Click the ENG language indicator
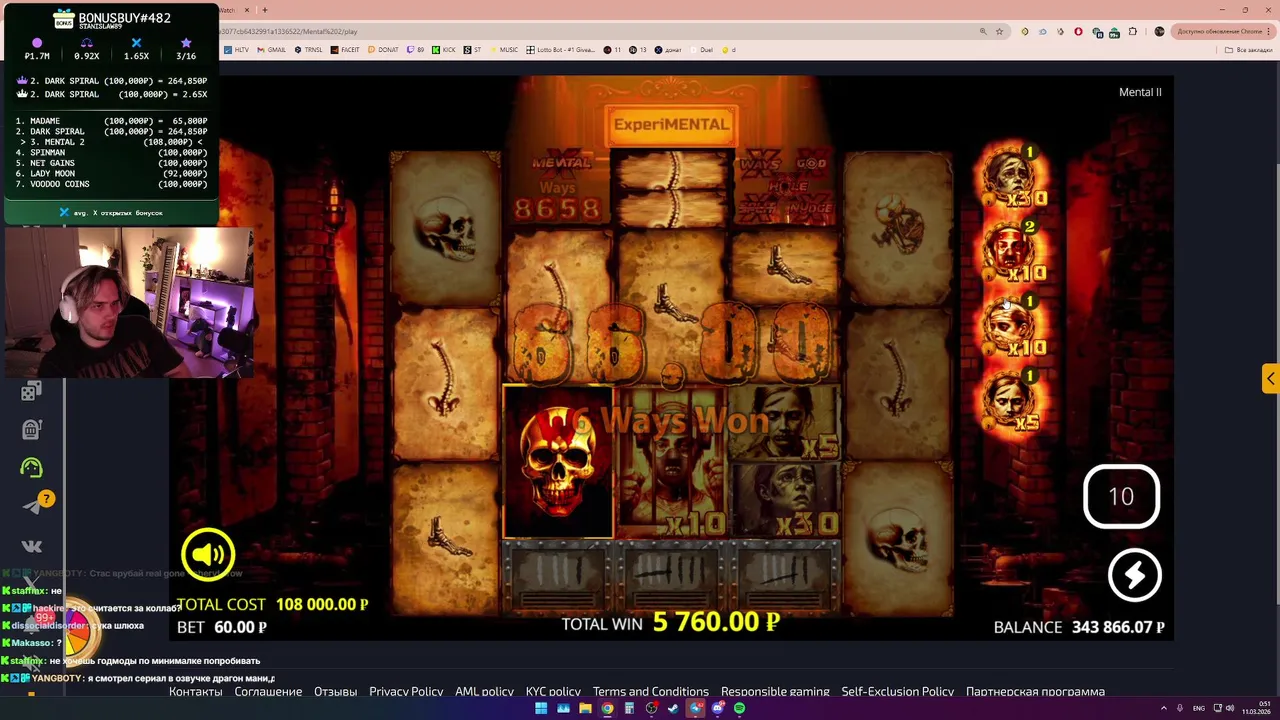The height and width of the screenshot is (720, 1280). click(x=1199, y=708)
